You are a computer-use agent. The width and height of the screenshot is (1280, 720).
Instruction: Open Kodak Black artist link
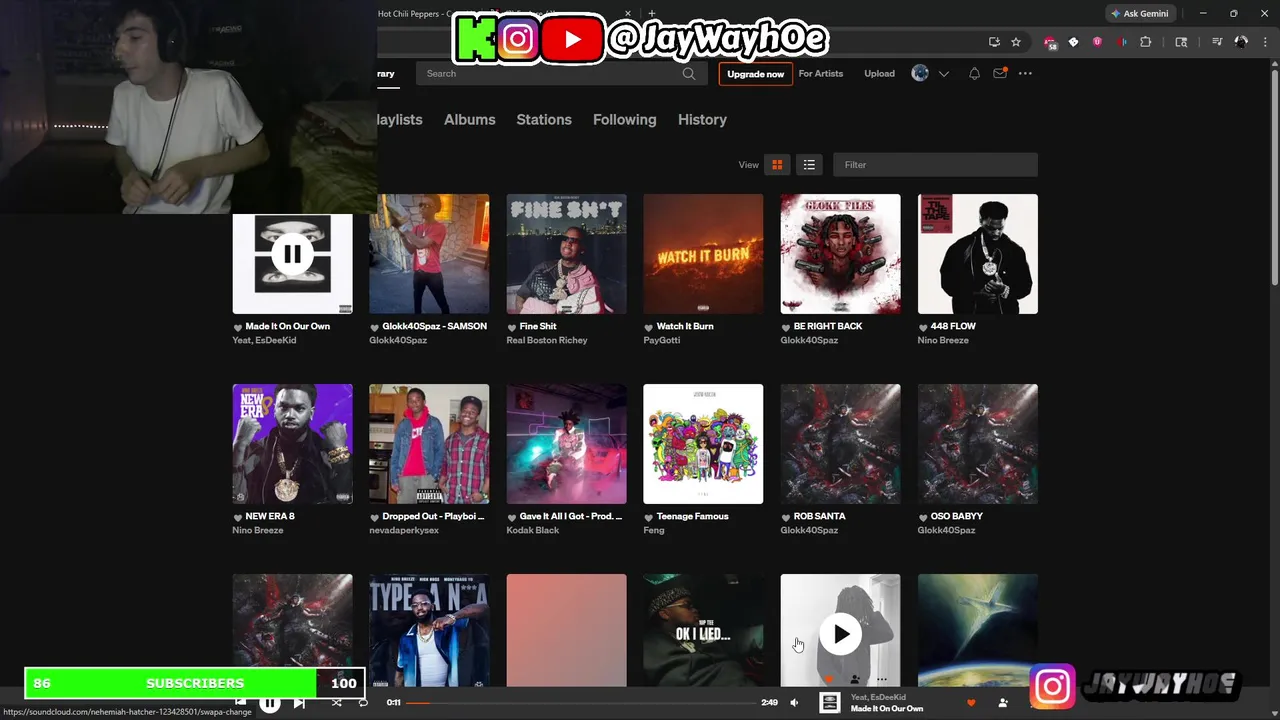click(533, 530)
